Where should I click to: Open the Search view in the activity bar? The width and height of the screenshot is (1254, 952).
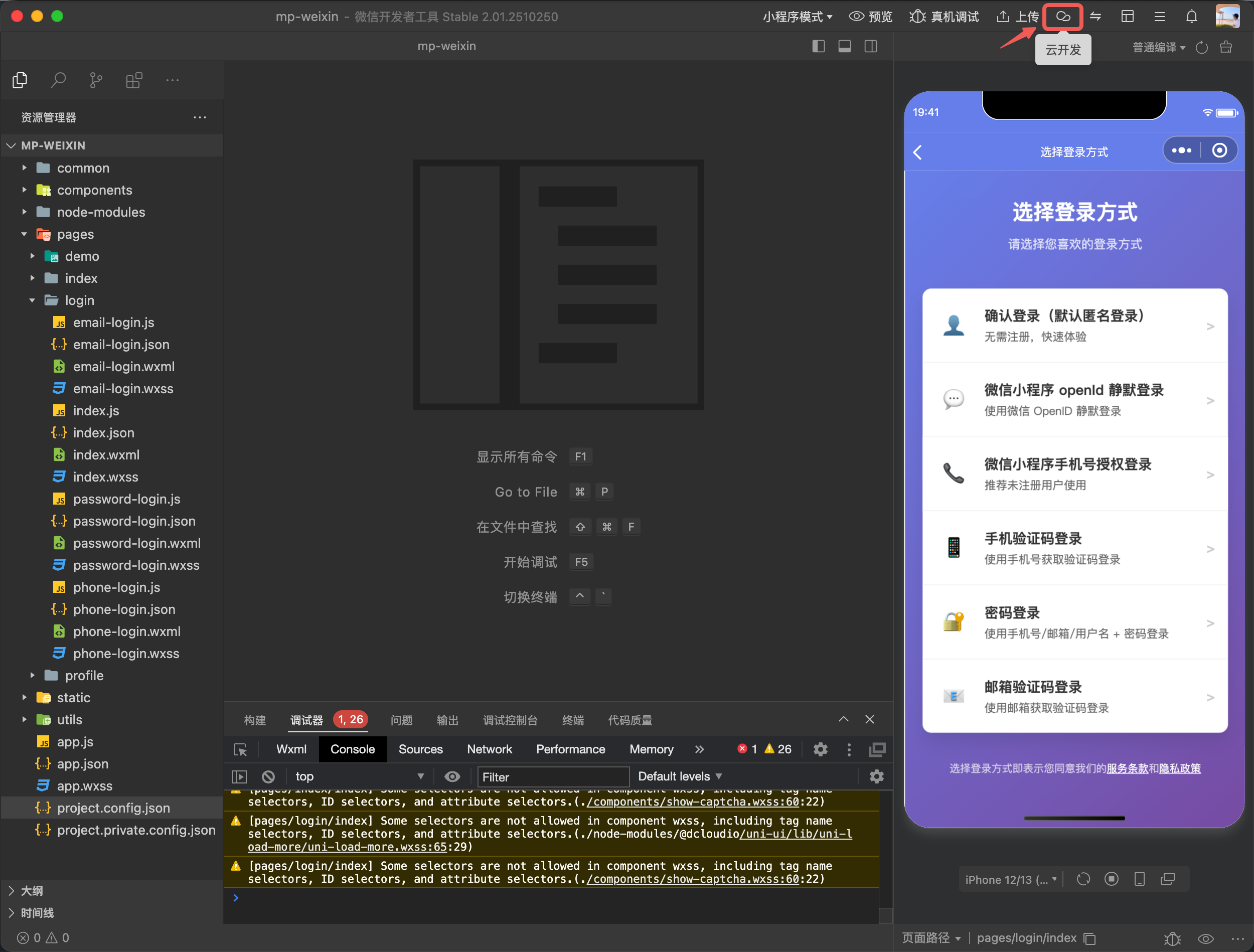58,80
